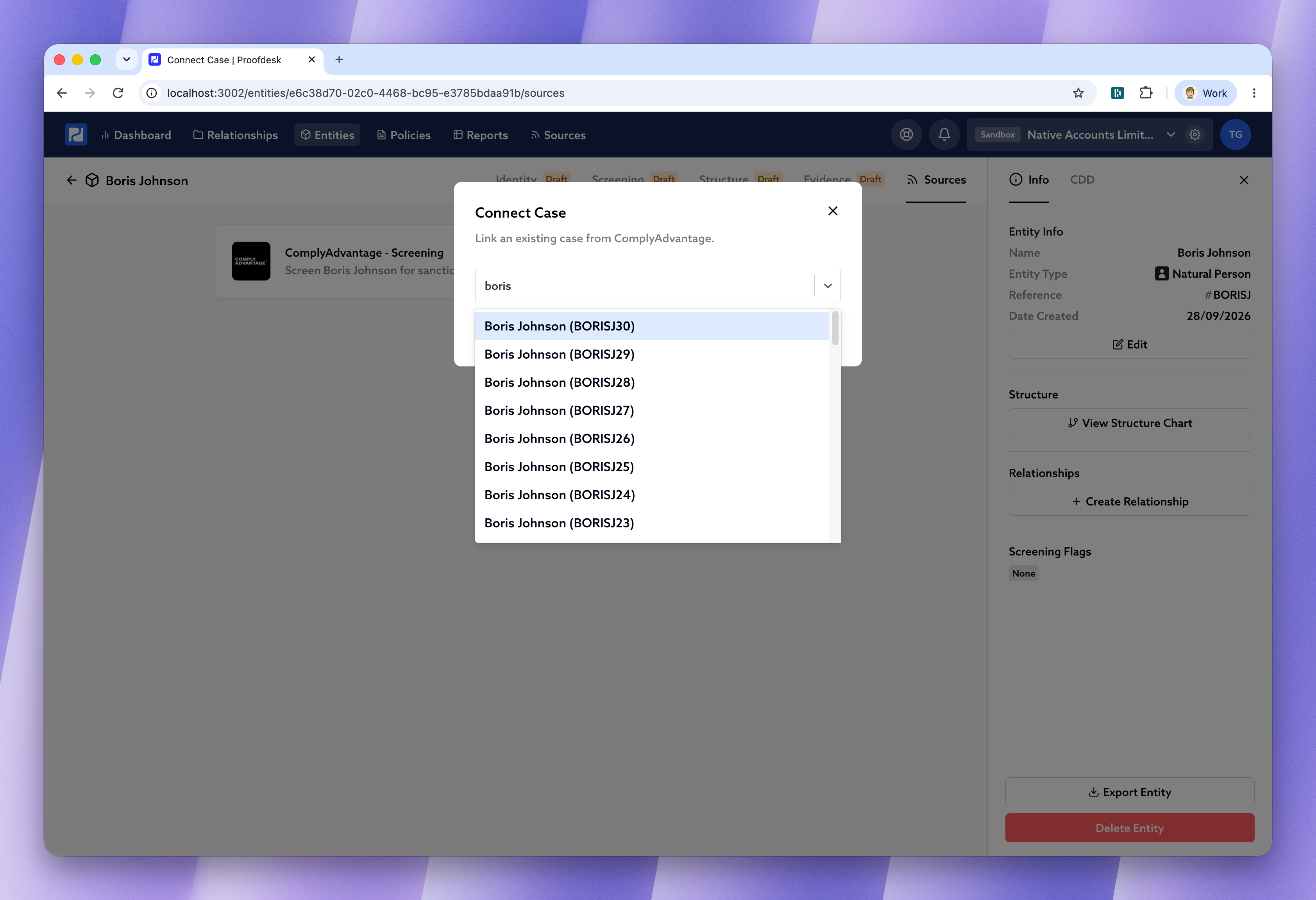Switch to the Info panel tab

point(1029,180)
